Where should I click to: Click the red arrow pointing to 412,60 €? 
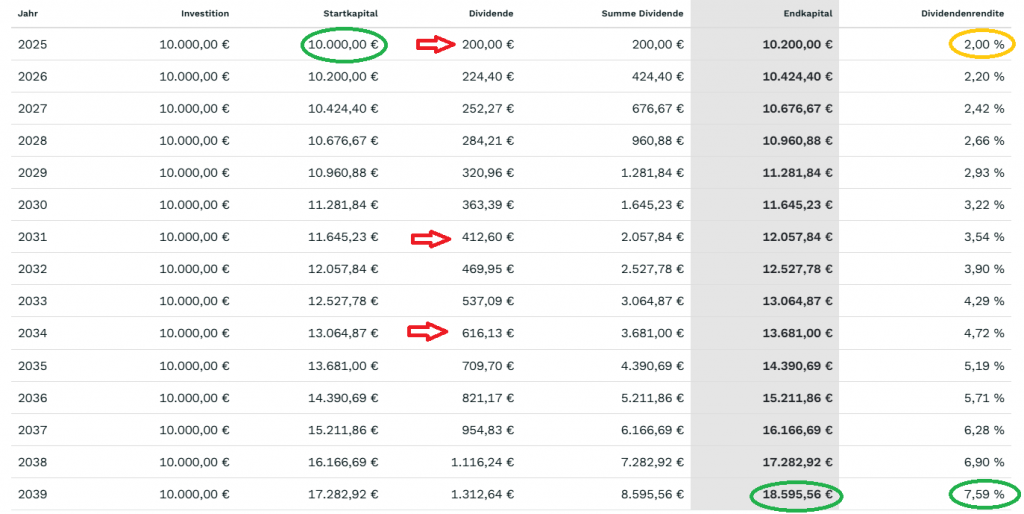point(430,237)
